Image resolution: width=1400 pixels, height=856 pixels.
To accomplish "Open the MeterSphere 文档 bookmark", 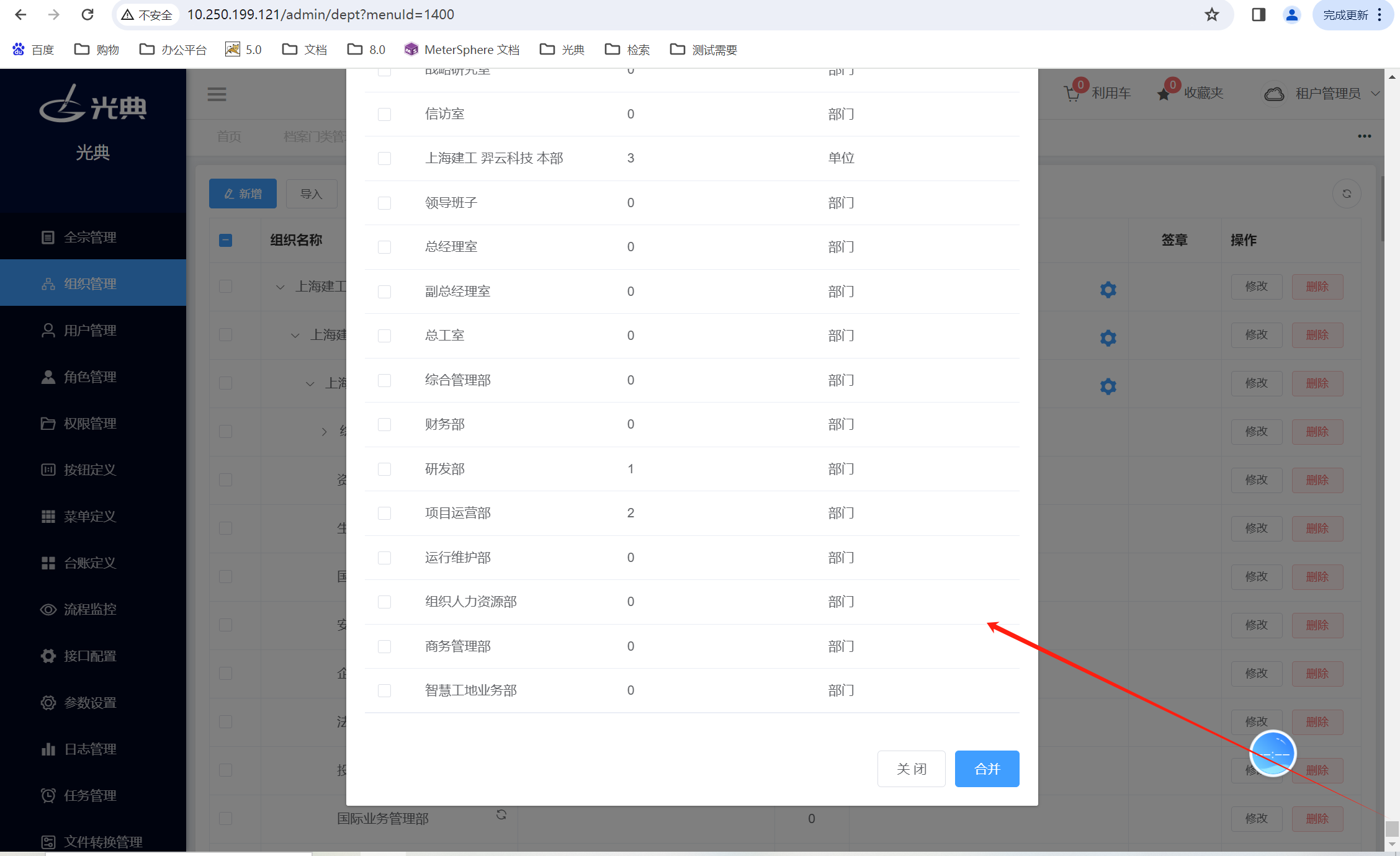I will click(462, 50).
